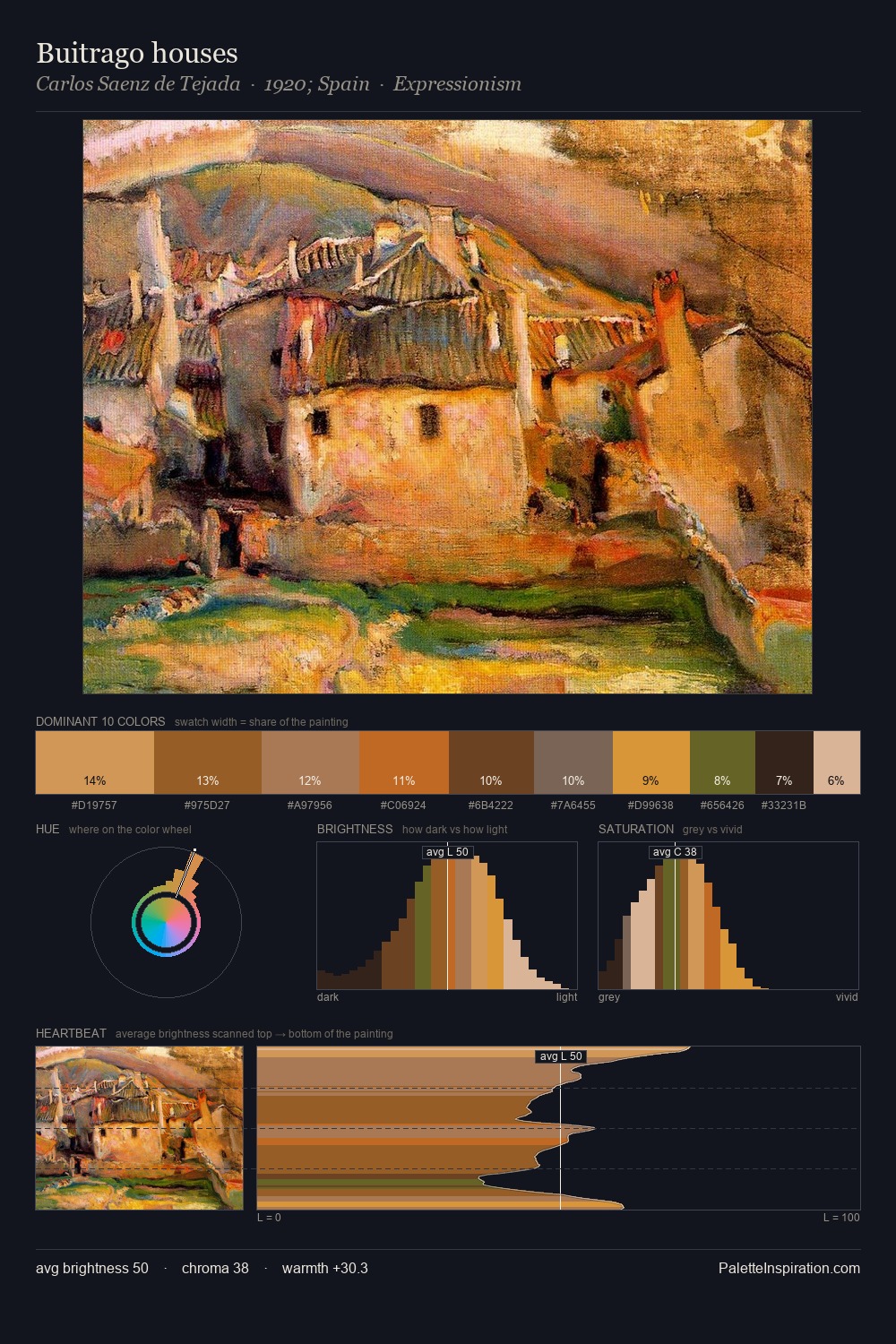Viewport: 896px width, 1344px height.
Task: Click the PaletteInspiration.com link
Action: [x=789, y=1268]
